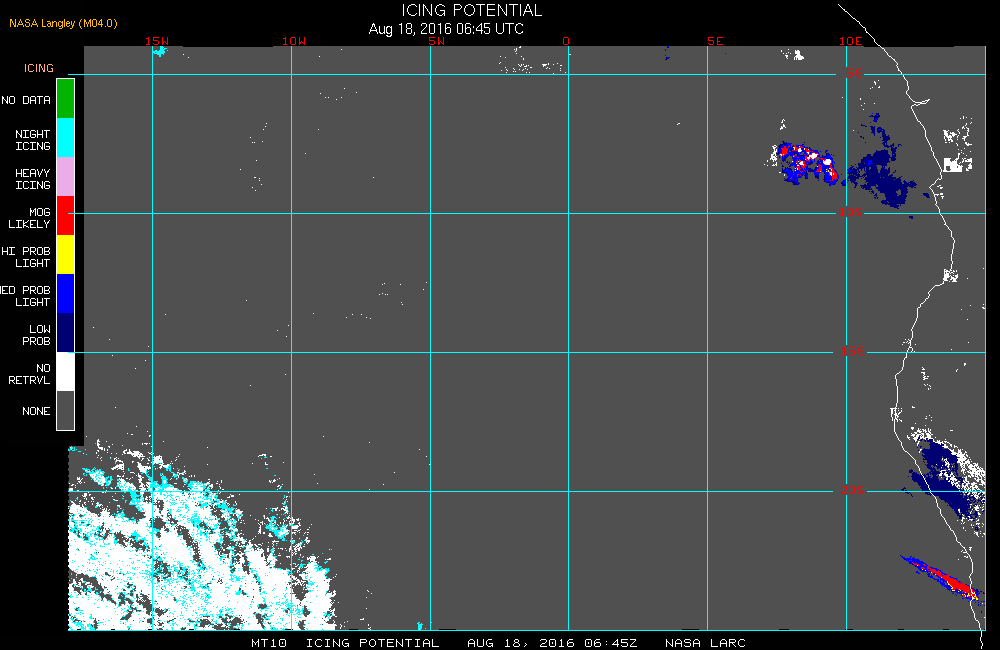Click the MOG LIKELY legend label
This screenshot has width=1000, height=650.
click(29, 218)
